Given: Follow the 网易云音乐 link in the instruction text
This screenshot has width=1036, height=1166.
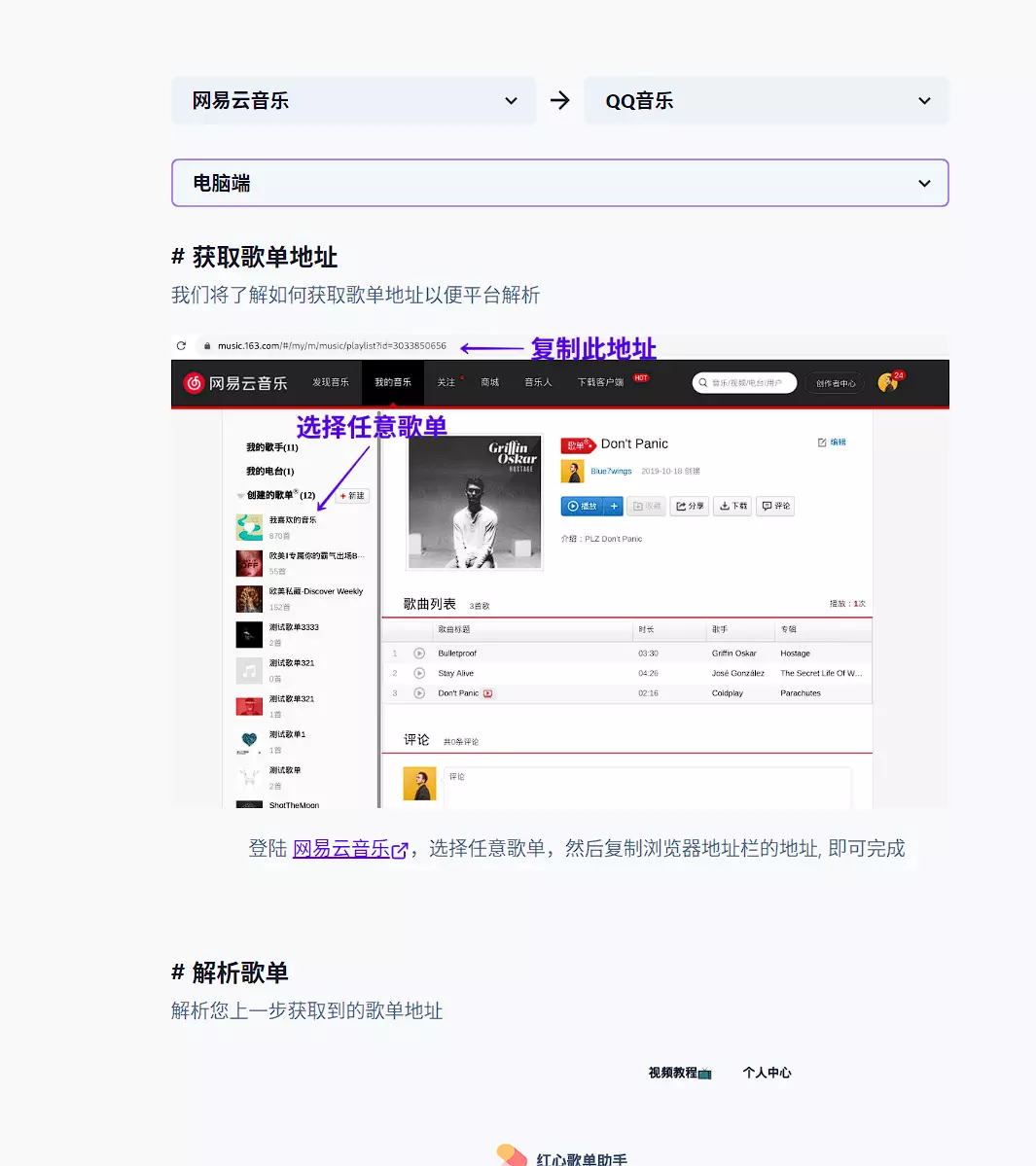Looking at the screenshot, I should [x=349, y=849].
